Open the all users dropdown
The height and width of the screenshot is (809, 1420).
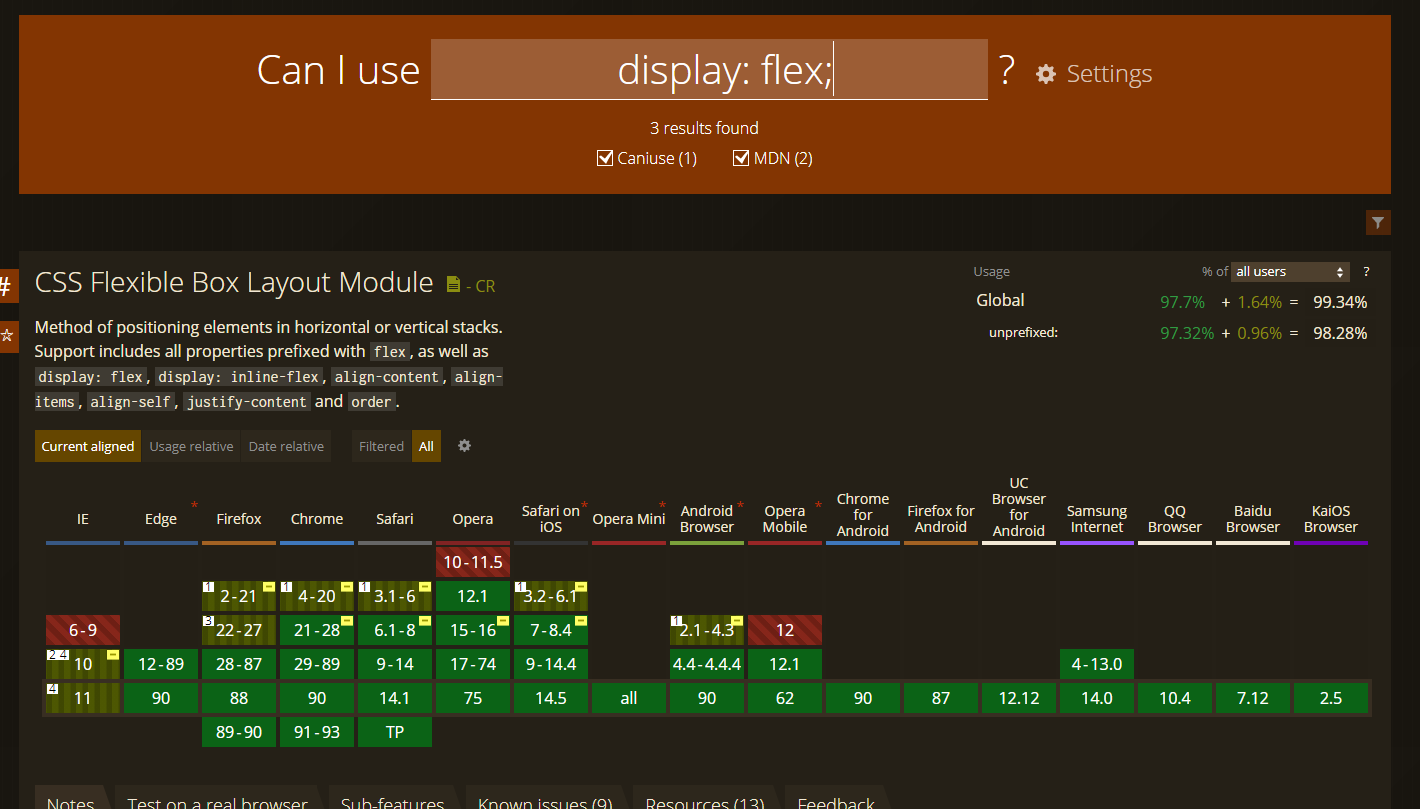tap(1290, 272)
